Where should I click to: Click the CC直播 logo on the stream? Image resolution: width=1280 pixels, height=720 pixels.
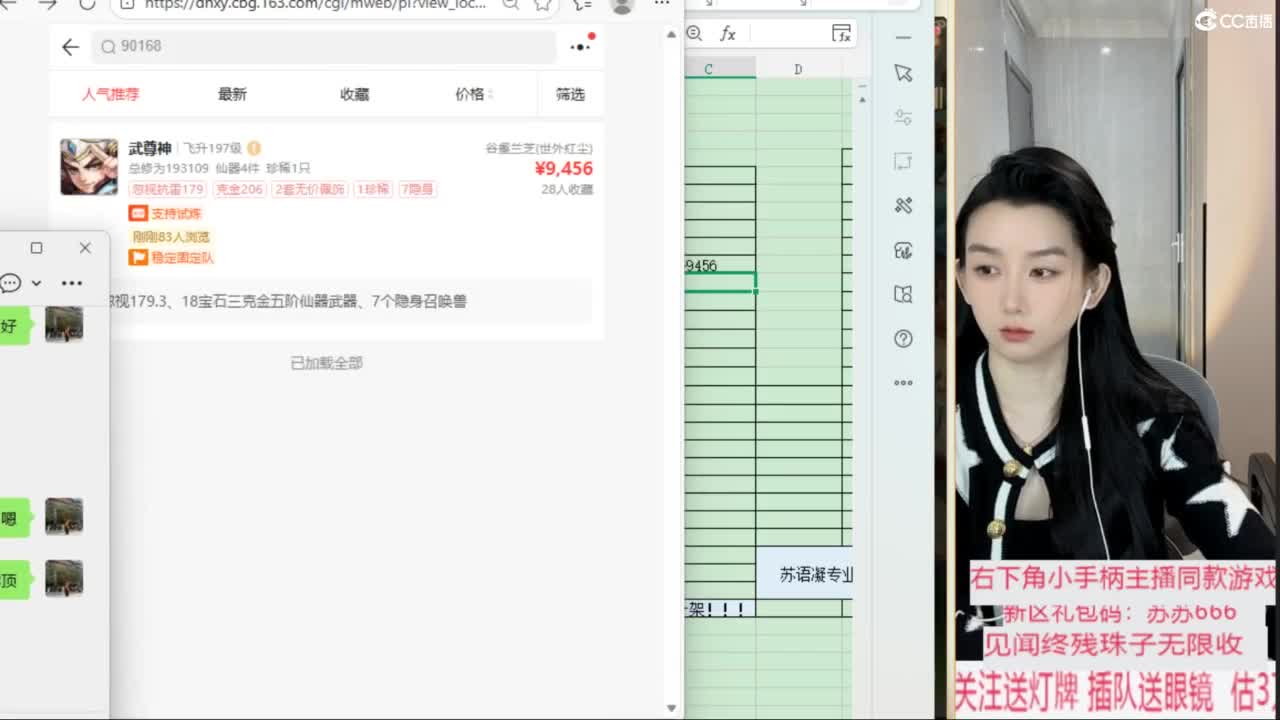click(x=1235, y=20)
